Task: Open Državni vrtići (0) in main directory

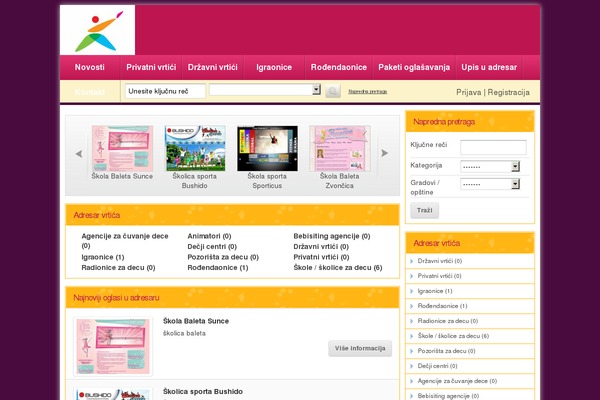Action: click(x=321, y=247)
